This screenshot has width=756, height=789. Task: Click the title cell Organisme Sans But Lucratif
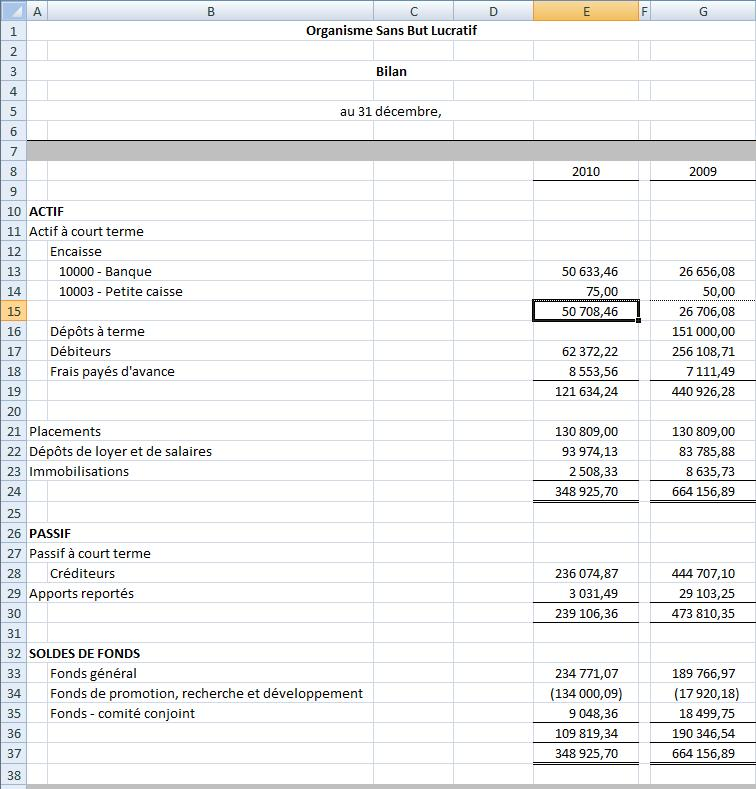click(390, 30)
